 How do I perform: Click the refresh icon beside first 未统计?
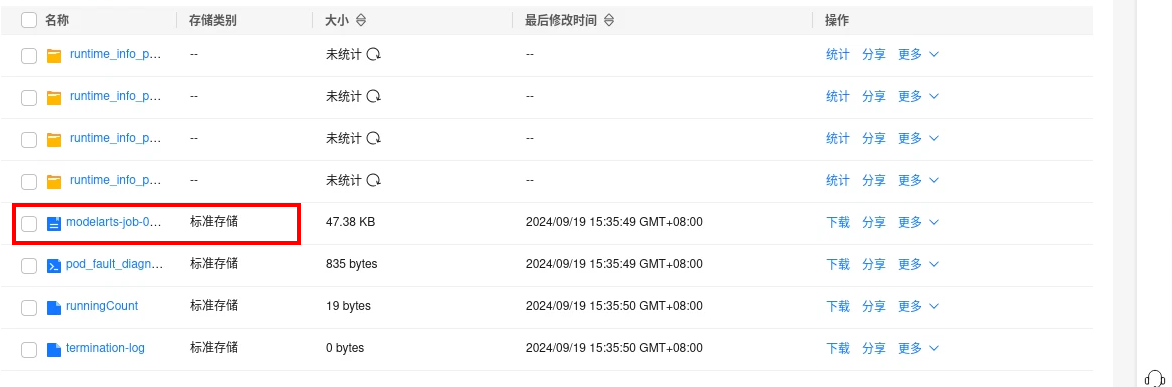click(374, 55)
